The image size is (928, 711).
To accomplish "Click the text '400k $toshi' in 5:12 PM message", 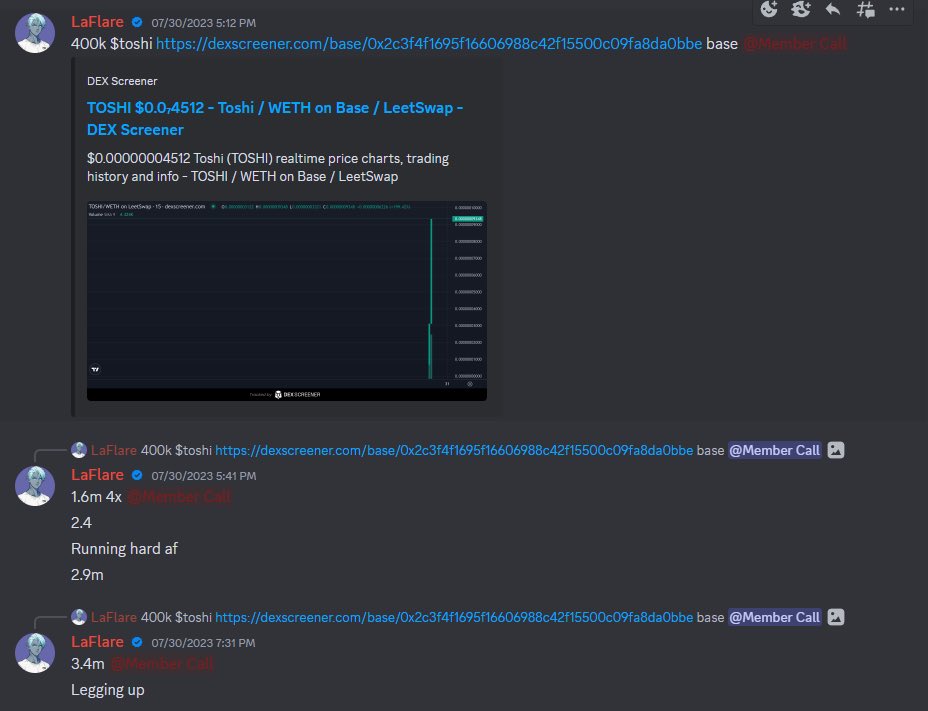I will pos(112,44).
